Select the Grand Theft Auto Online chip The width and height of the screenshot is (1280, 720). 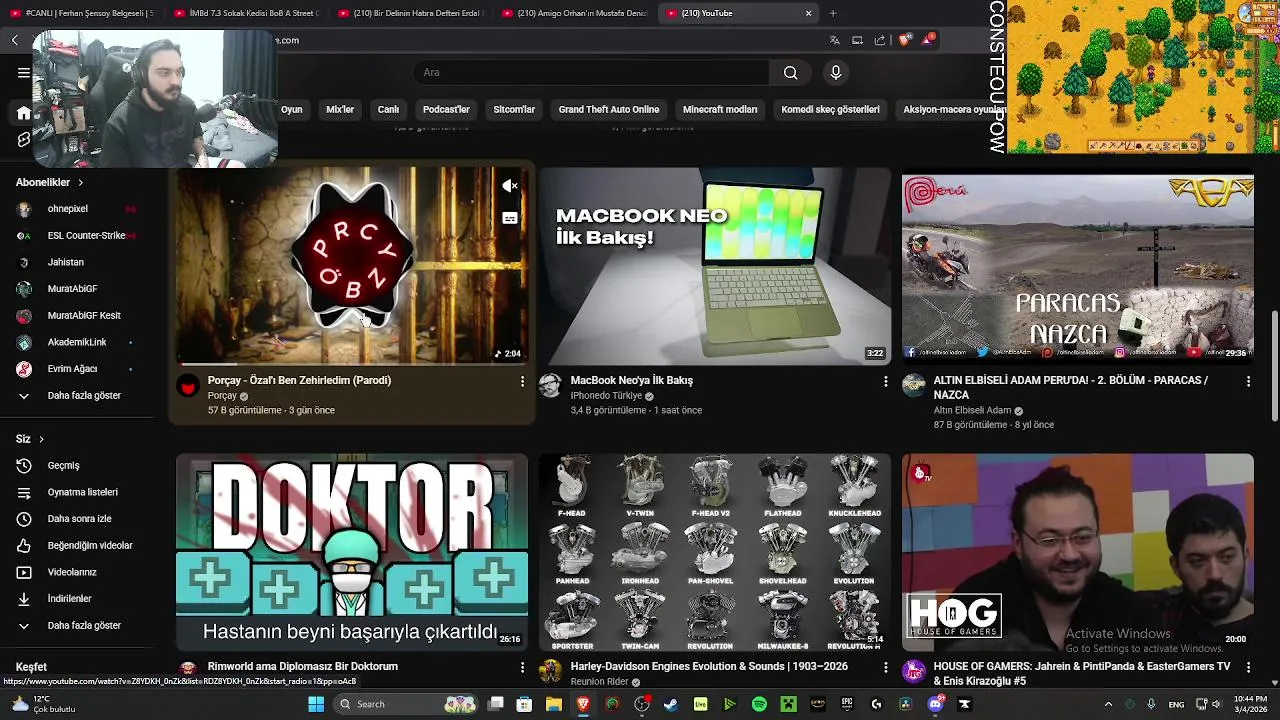coord(609,109)
